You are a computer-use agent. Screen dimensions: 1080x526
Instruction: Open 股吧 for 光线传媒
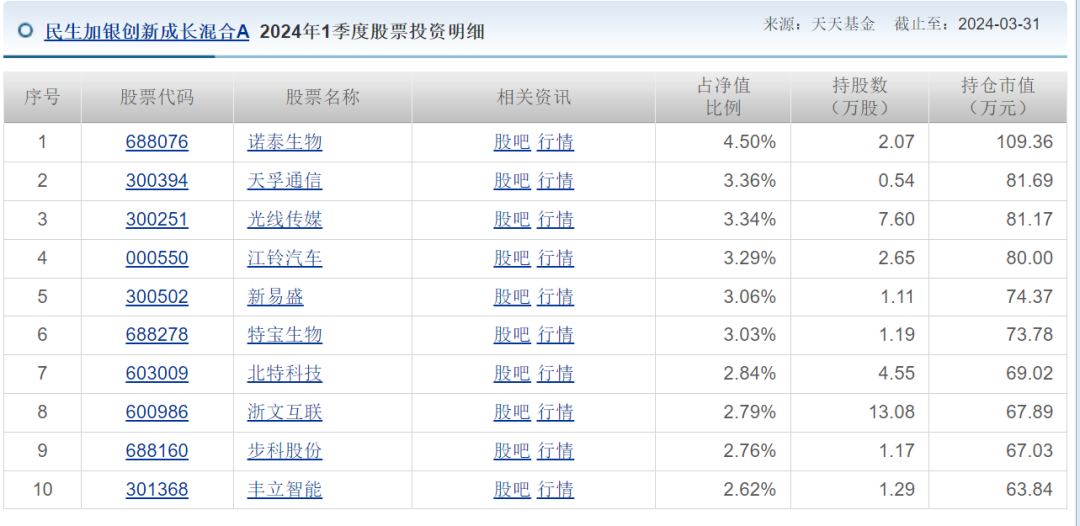[512, 220]
